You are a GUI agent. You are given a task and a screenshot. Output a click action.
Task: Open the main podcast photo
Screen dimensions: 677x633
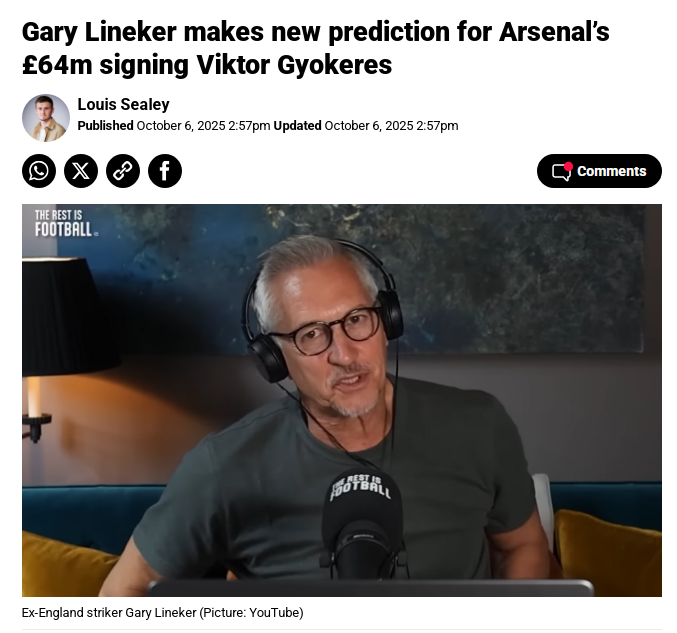[342, 400]
